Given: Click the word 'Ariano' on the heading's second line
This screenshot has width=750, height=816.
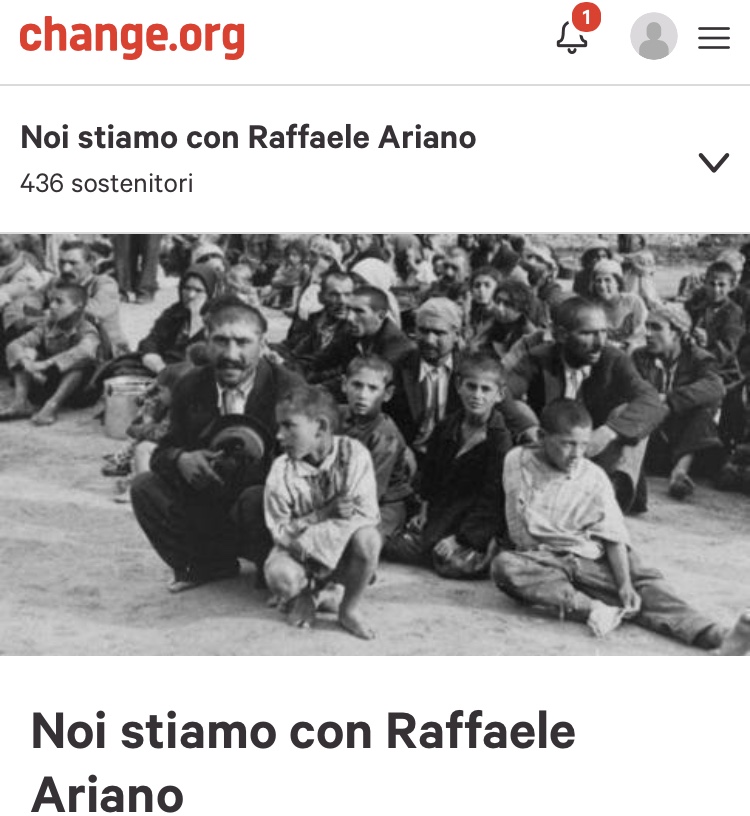Looking at the screenshot, I should (x=108, y=794).
